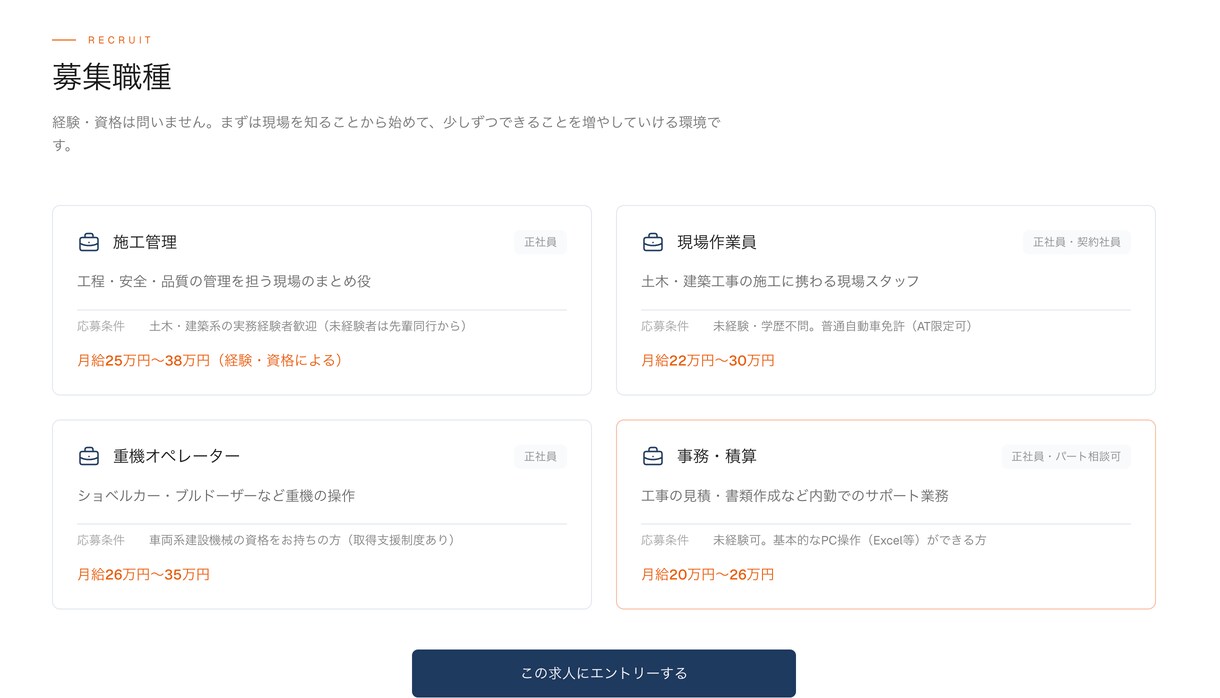Image resolution: width=1220 pixels, height=698 pixels.
Task: Click the 正社員・パート相談可 badge
Action: pos(1066,456)
